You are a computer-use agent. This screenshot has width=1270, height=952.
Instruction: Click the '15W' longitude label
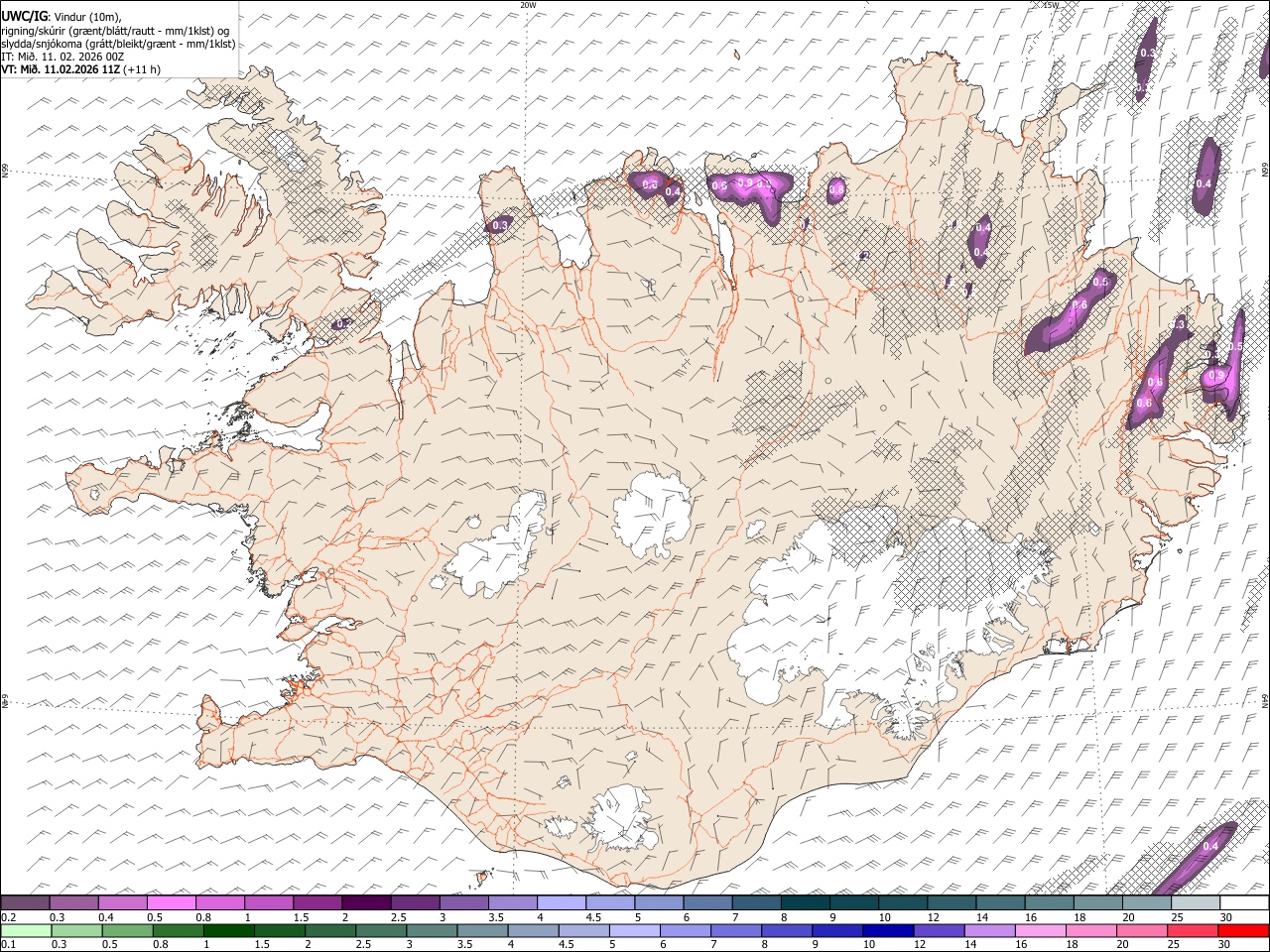pos(1051,5)
